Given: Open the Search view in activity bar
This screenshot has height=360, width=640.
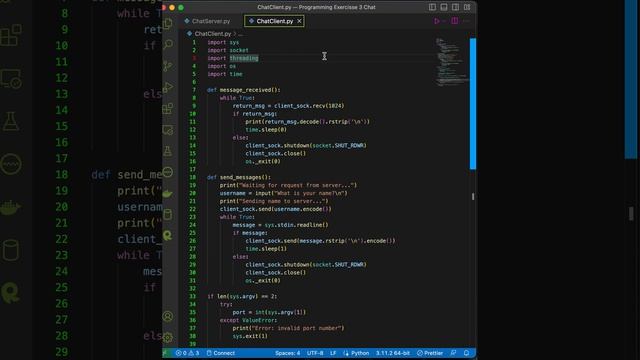Looking at the screenshot, I should (168, 44).
